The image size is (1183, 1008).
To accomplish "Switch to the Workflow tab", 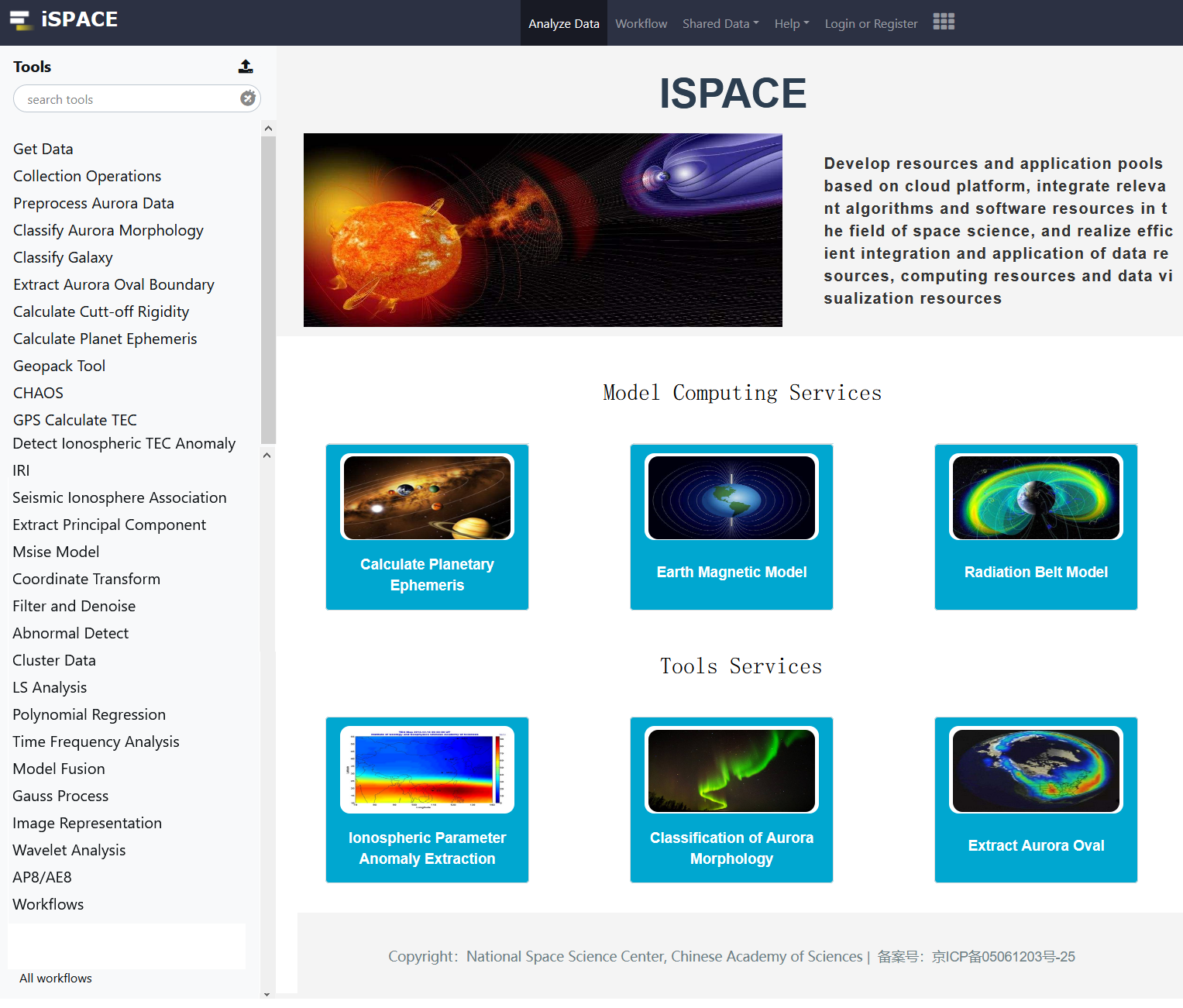I will (x=641, y=23).
